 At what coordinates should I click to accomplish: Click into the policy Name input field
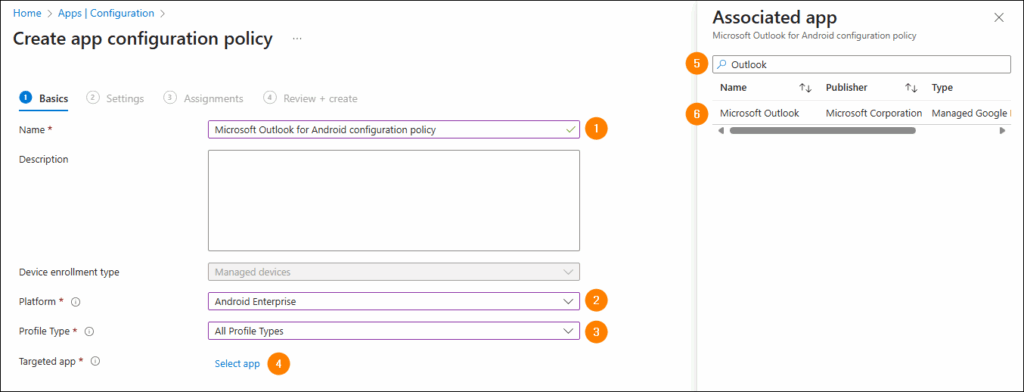[394, 129]
